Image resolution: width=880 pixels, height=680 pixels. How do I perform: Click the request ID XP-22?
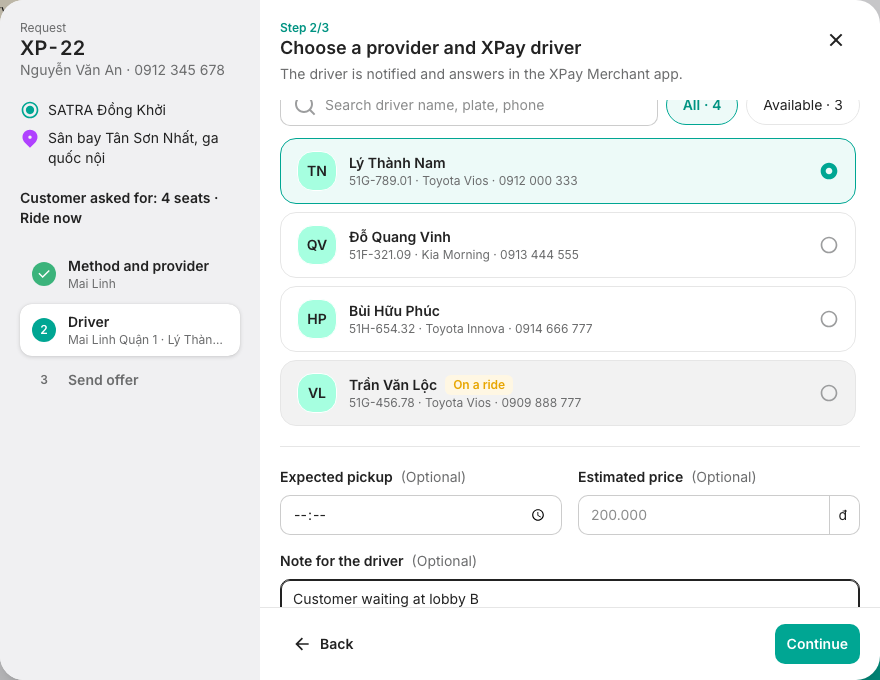[x=52, y=48]
